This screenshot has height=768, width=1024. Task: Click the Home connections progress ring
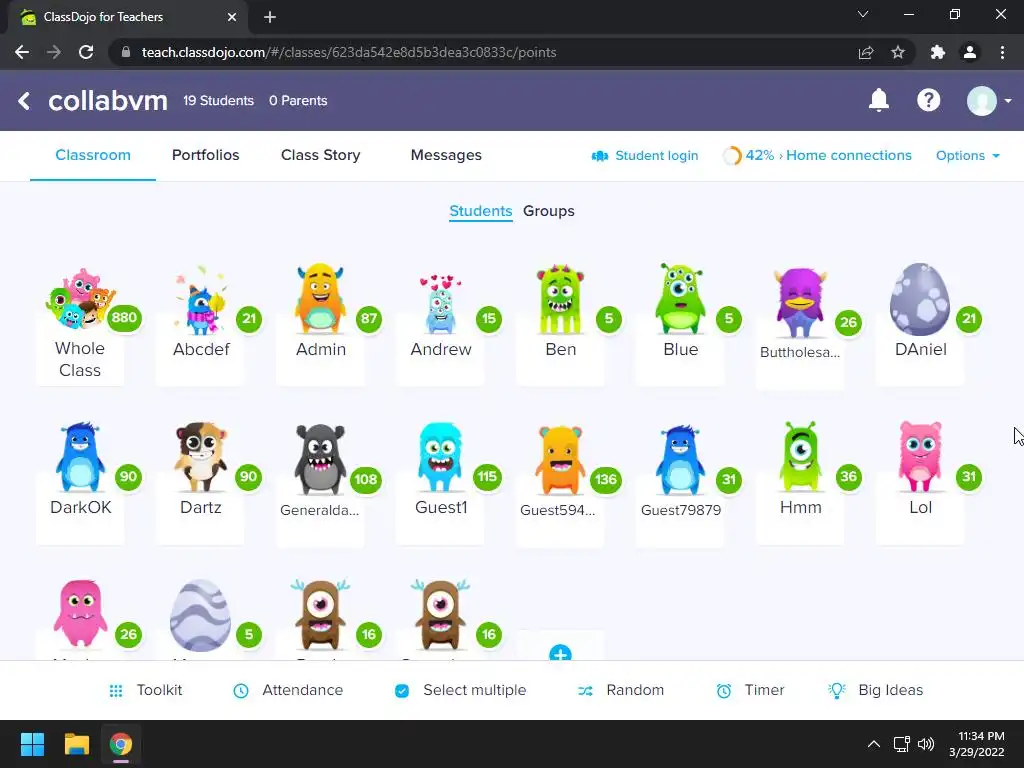coord(732,155)
